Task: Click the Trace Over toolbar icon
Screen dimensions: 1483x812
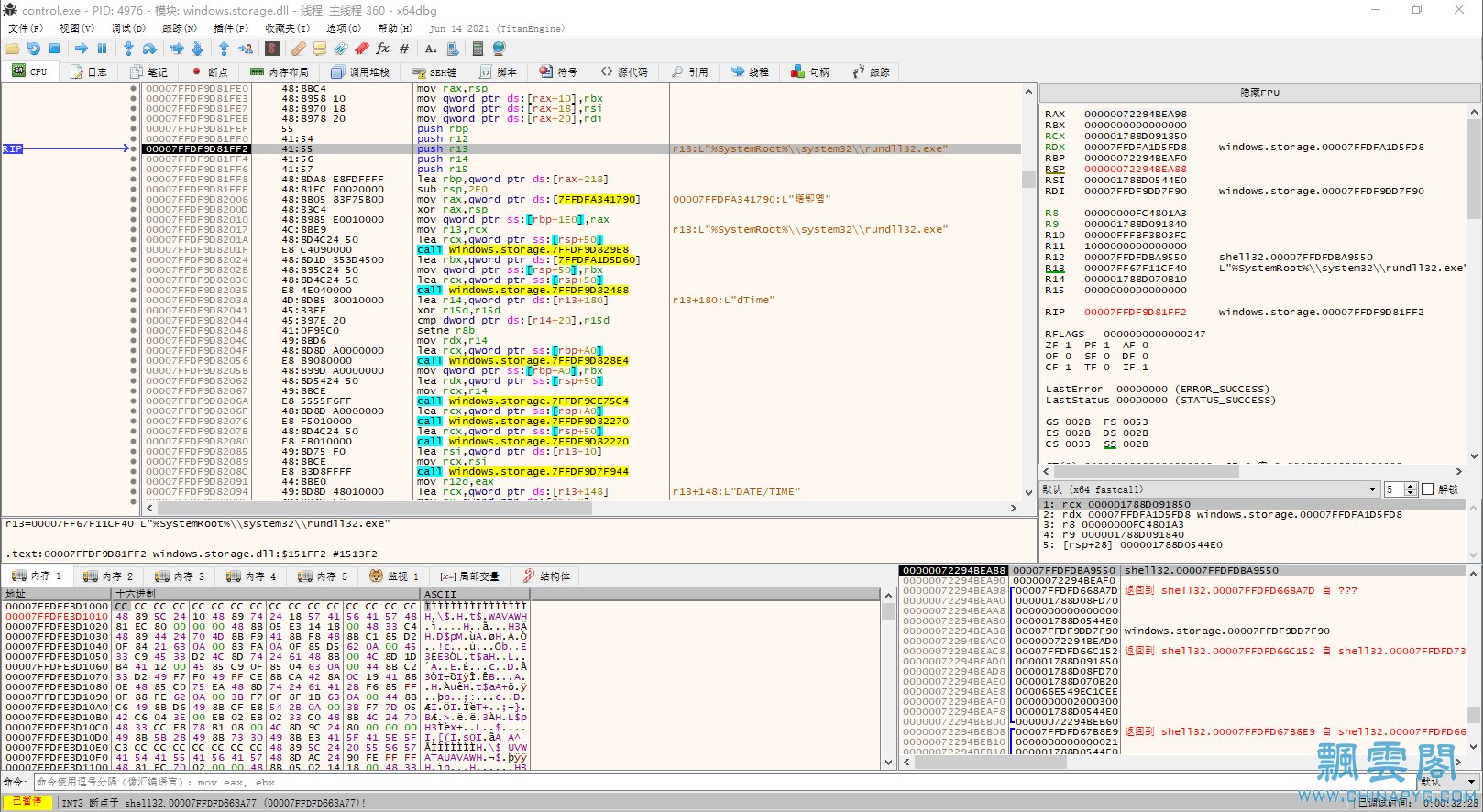Action: tap(197, 49)
